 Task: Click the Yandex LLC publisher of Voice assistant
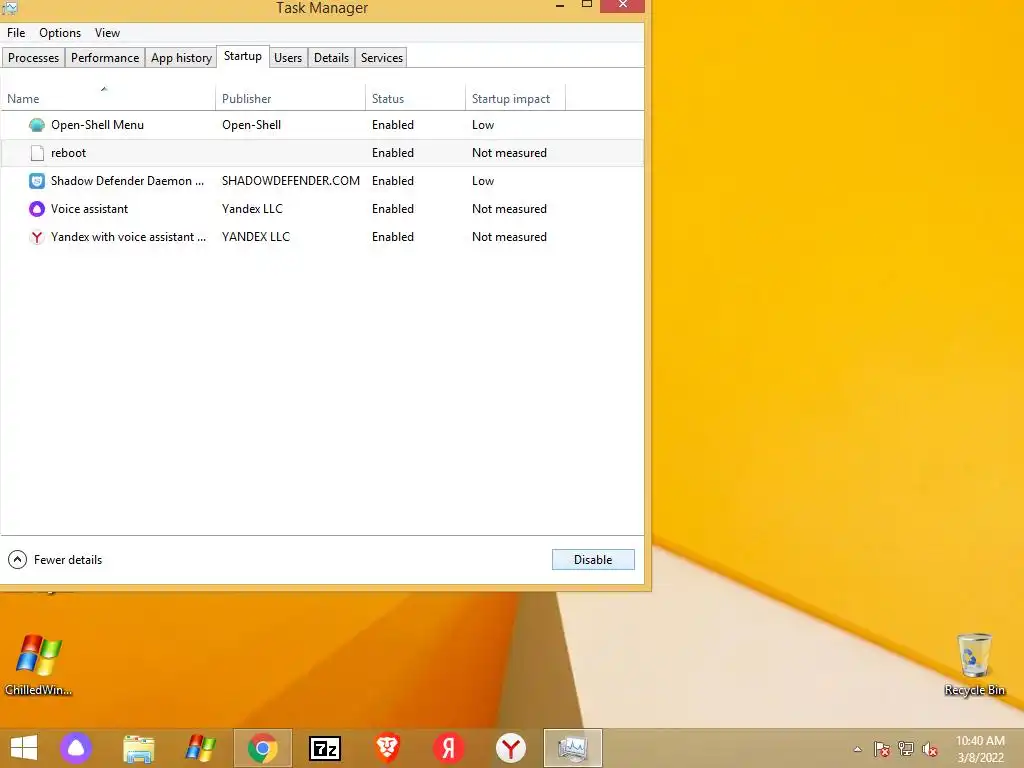coord(252,209)
